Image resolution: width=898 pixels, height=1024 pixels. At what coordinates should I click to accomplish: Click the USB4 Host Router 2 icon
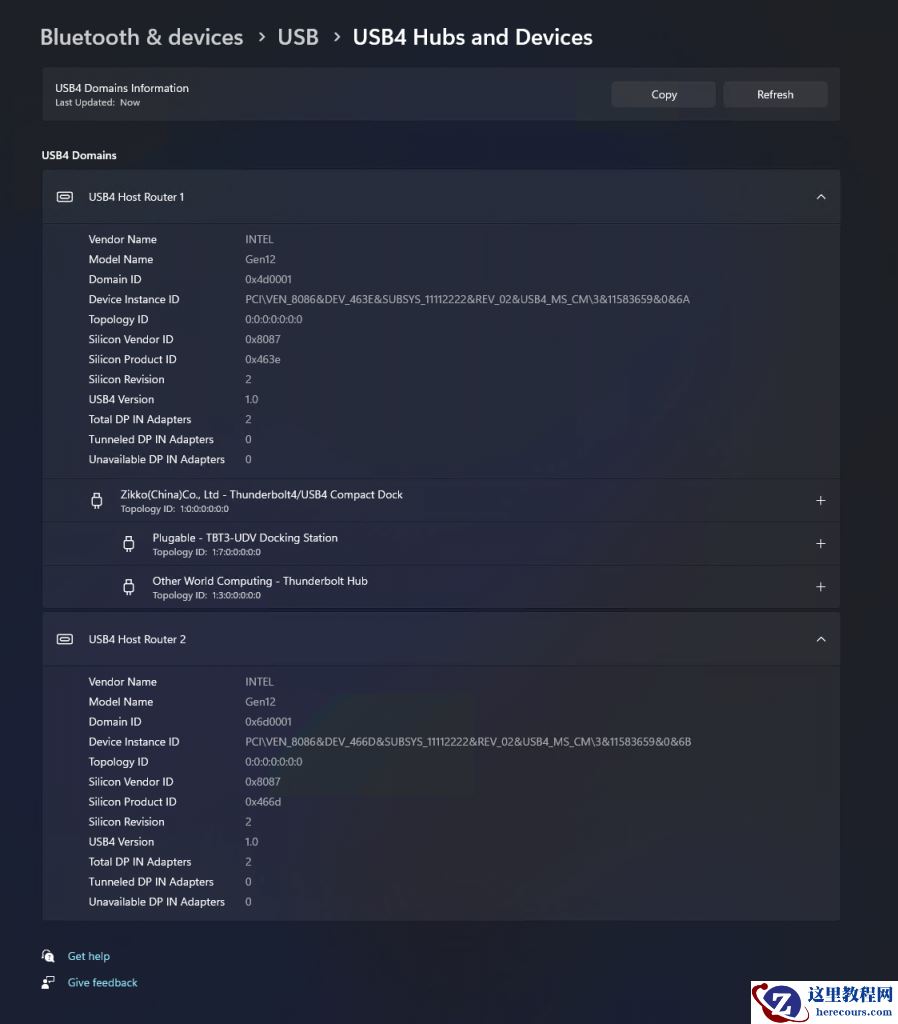pos(65,639)
